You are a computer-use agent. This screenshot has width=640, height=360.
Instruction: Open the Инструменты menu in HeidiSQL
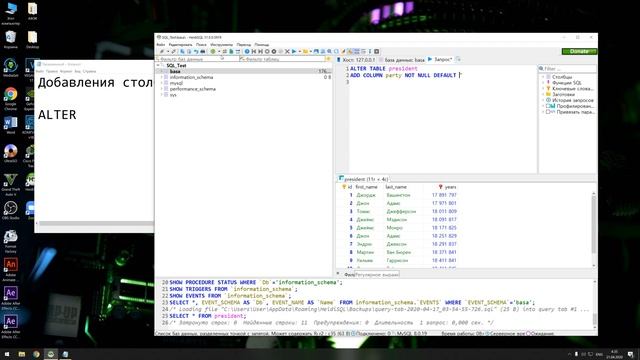(221, 44)
